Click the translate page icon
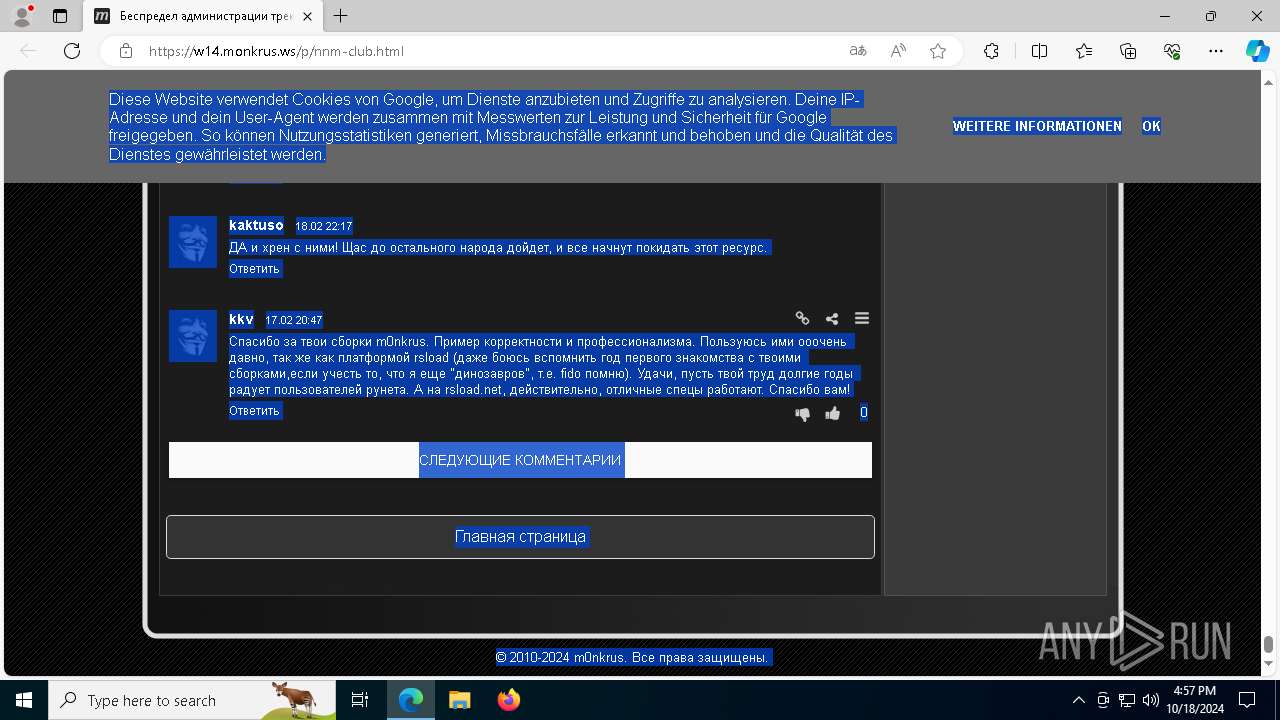 (x=858, y=51)
